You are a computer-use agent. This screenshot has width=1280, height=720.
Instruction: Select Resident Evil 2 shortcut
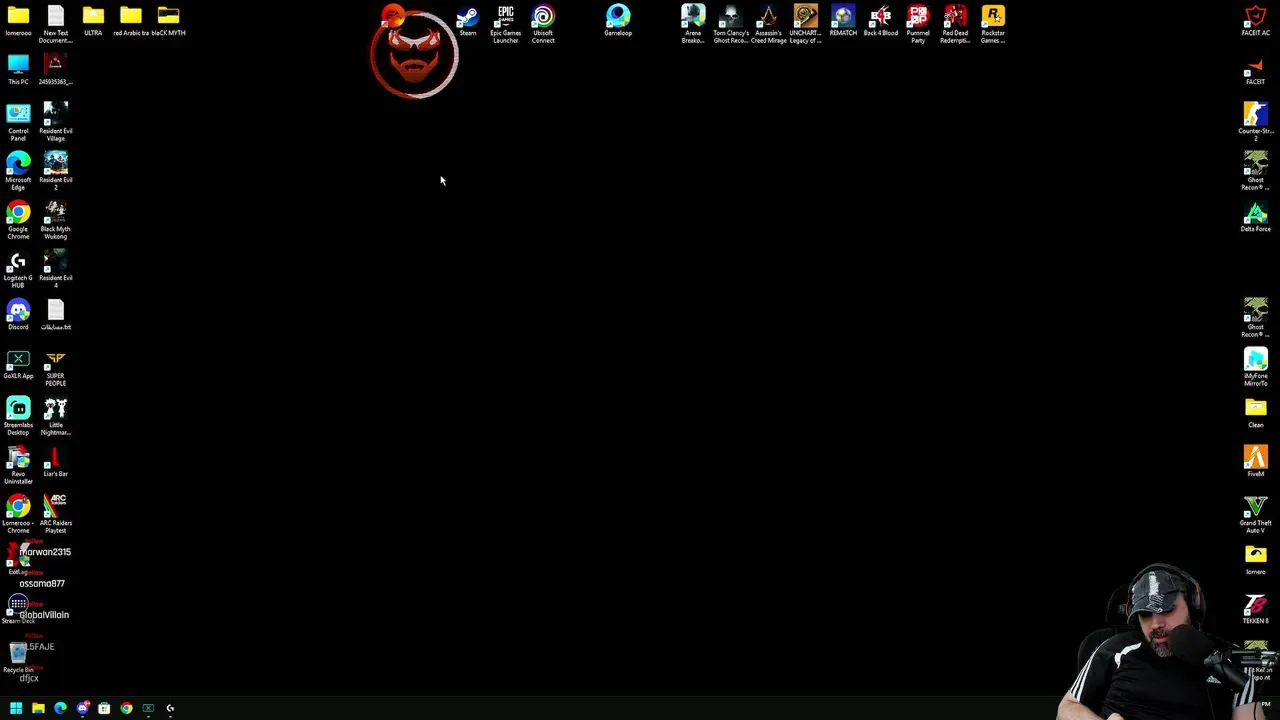56,171
